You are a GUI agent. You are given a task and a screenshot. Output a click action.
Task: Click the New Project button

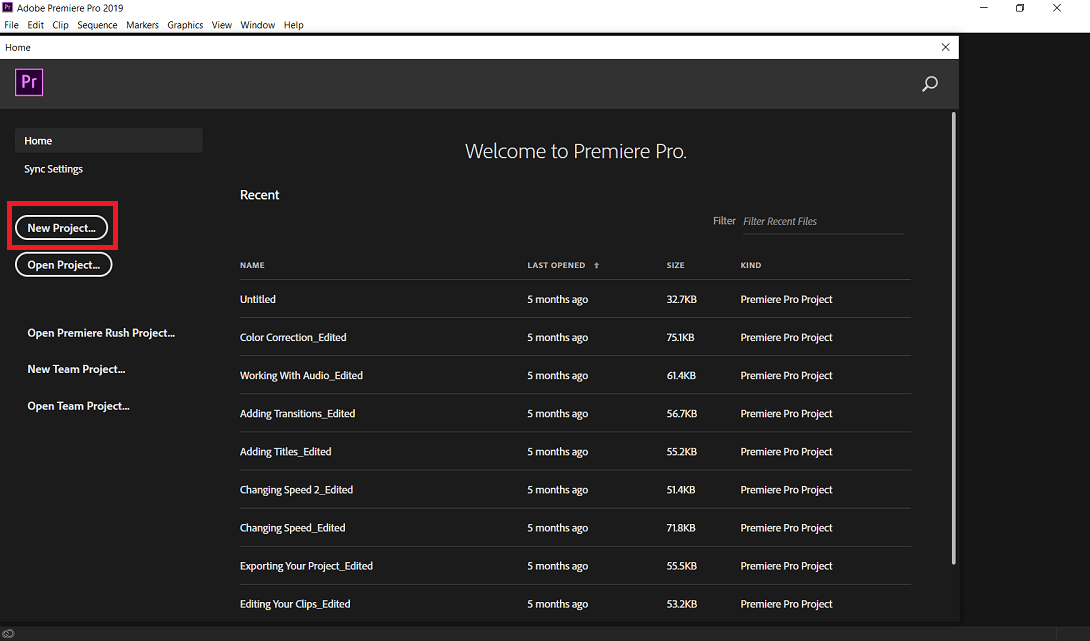(61, 228)
